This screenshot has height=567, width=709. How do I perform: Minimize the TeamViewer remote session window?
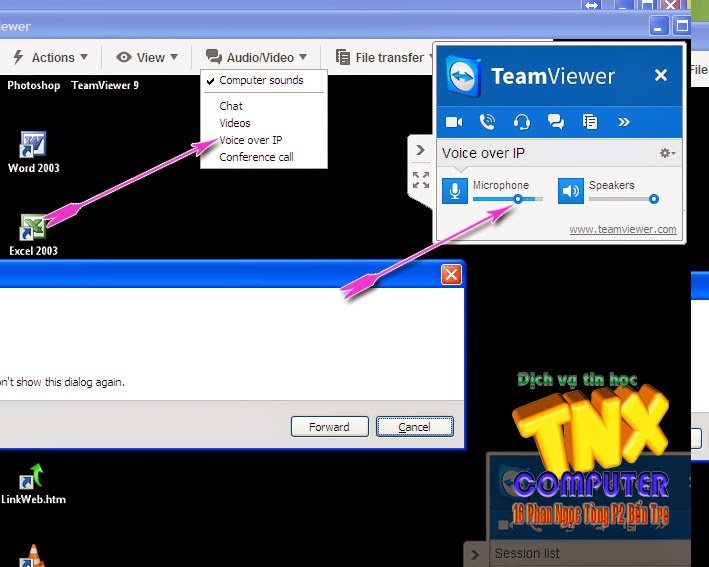658,26
